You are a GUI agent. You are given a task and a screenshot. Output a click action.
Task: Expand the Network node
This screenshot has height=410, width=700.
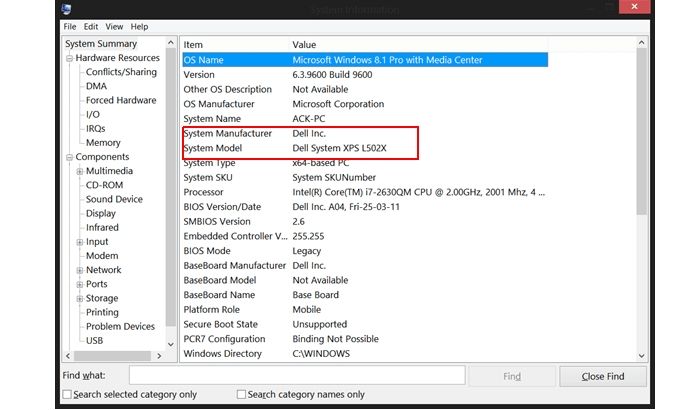pos(79,270)
